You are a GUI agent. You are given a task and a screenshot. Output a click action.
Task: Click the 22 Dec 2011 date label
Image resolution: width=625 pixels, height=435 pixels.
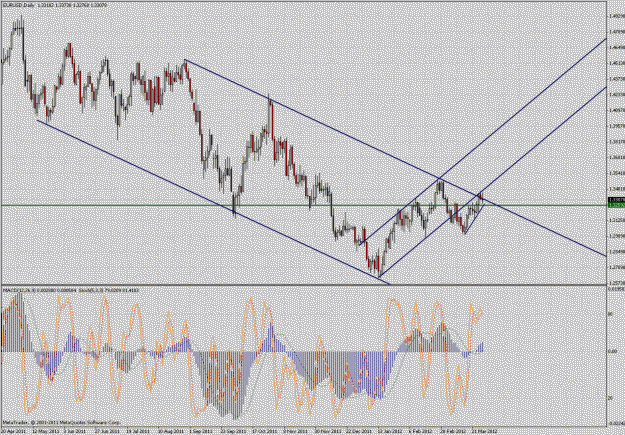(x=358, y=431)
